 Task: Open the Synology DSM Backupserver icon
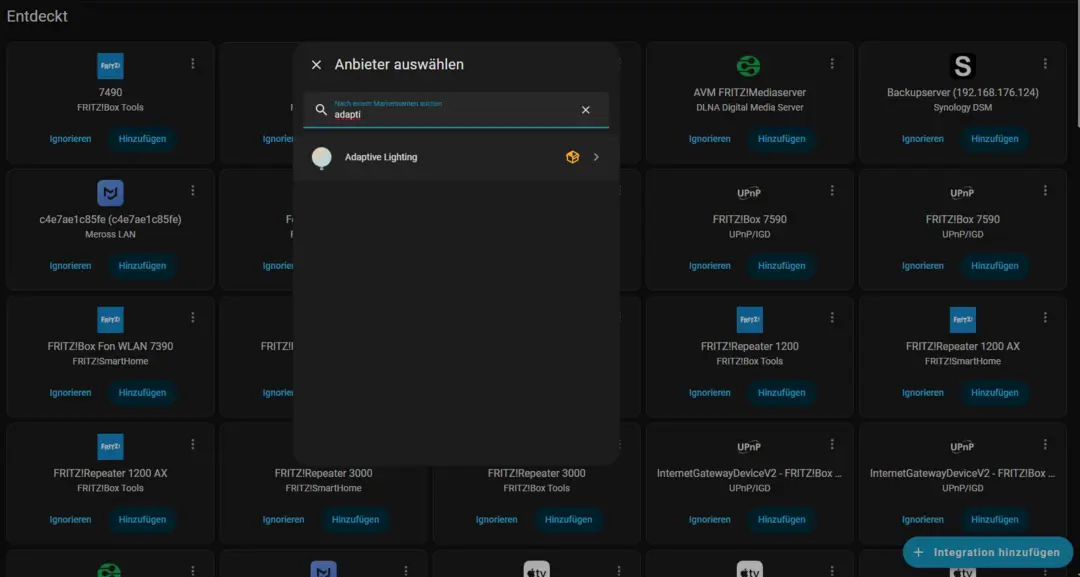(962, 67)
